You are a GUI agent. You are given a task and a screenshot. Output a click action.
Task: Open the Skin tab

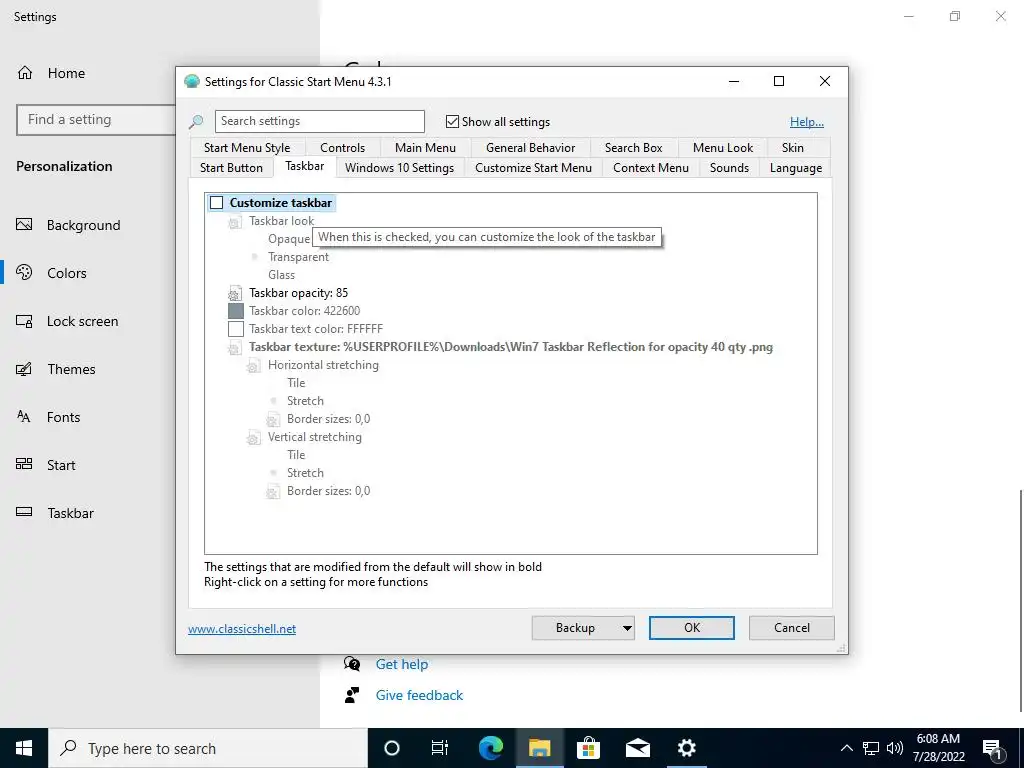click(x=793, y=148)
